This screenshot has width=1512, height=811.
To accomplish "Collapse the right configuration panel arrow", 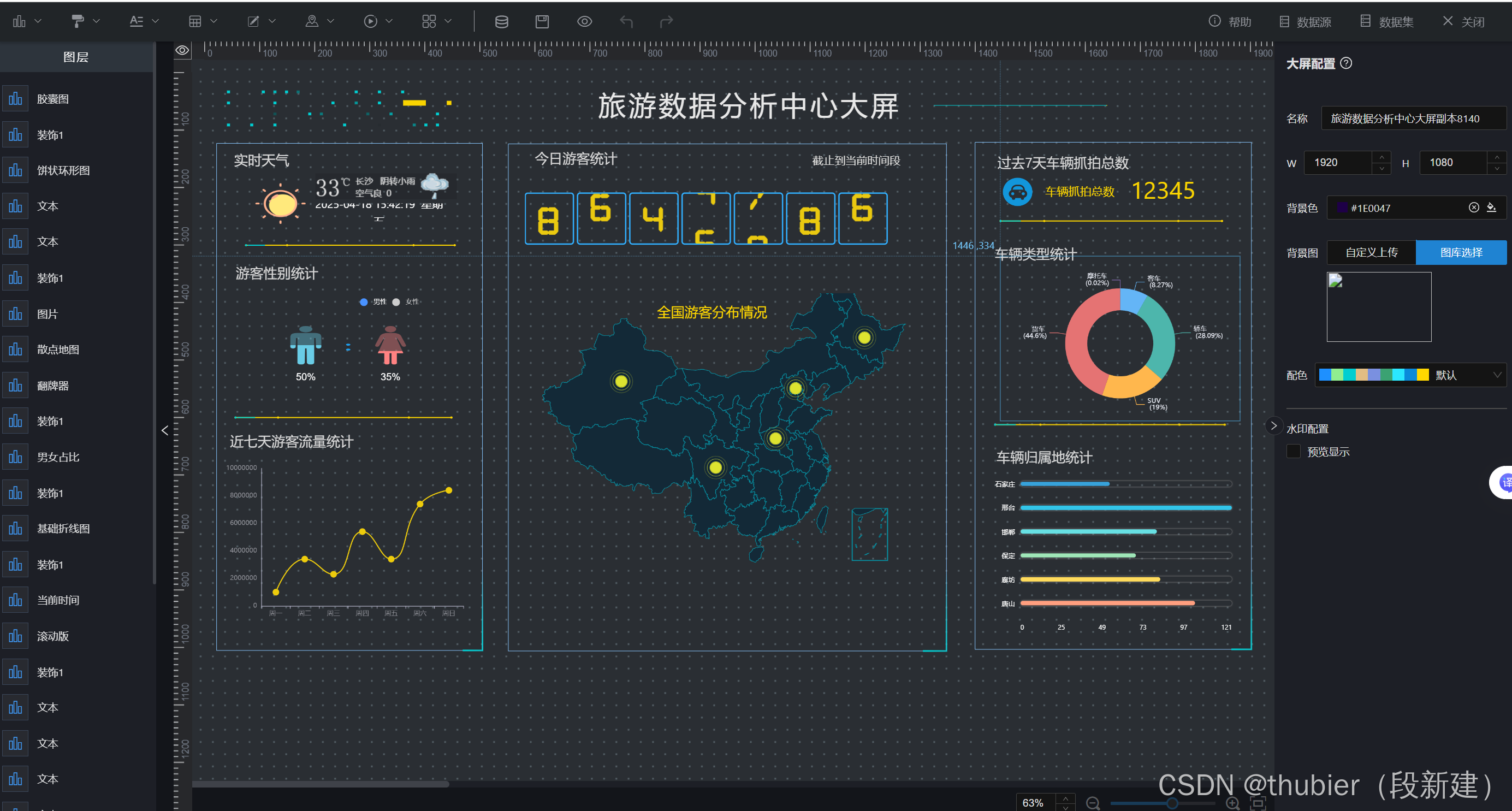I will 1273,426.
